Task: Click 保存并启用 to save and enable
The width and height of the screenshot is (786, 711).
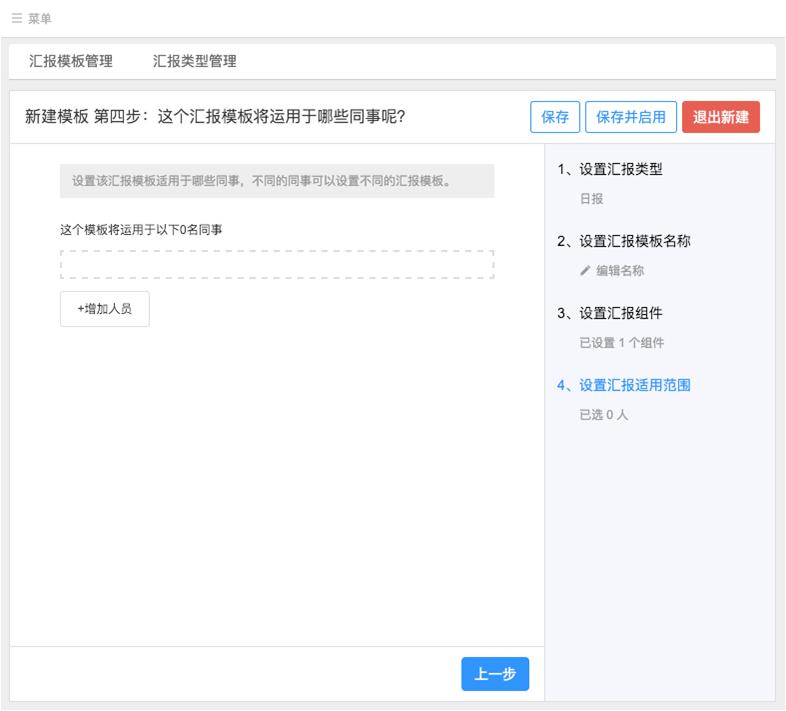Action: click(630, 117)
